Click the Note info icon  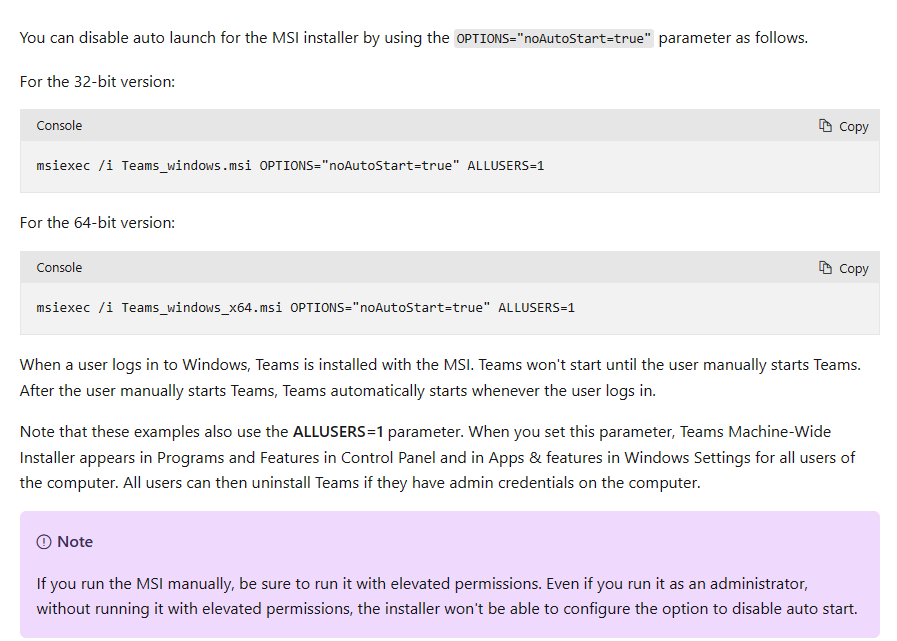[x=44, y=542]
